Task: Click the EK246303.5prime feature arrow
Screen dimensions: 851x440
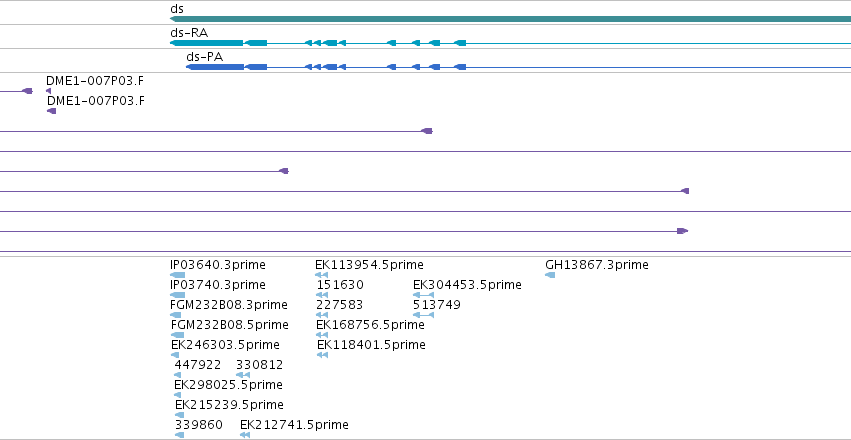Action: click(x=175, y=355)
